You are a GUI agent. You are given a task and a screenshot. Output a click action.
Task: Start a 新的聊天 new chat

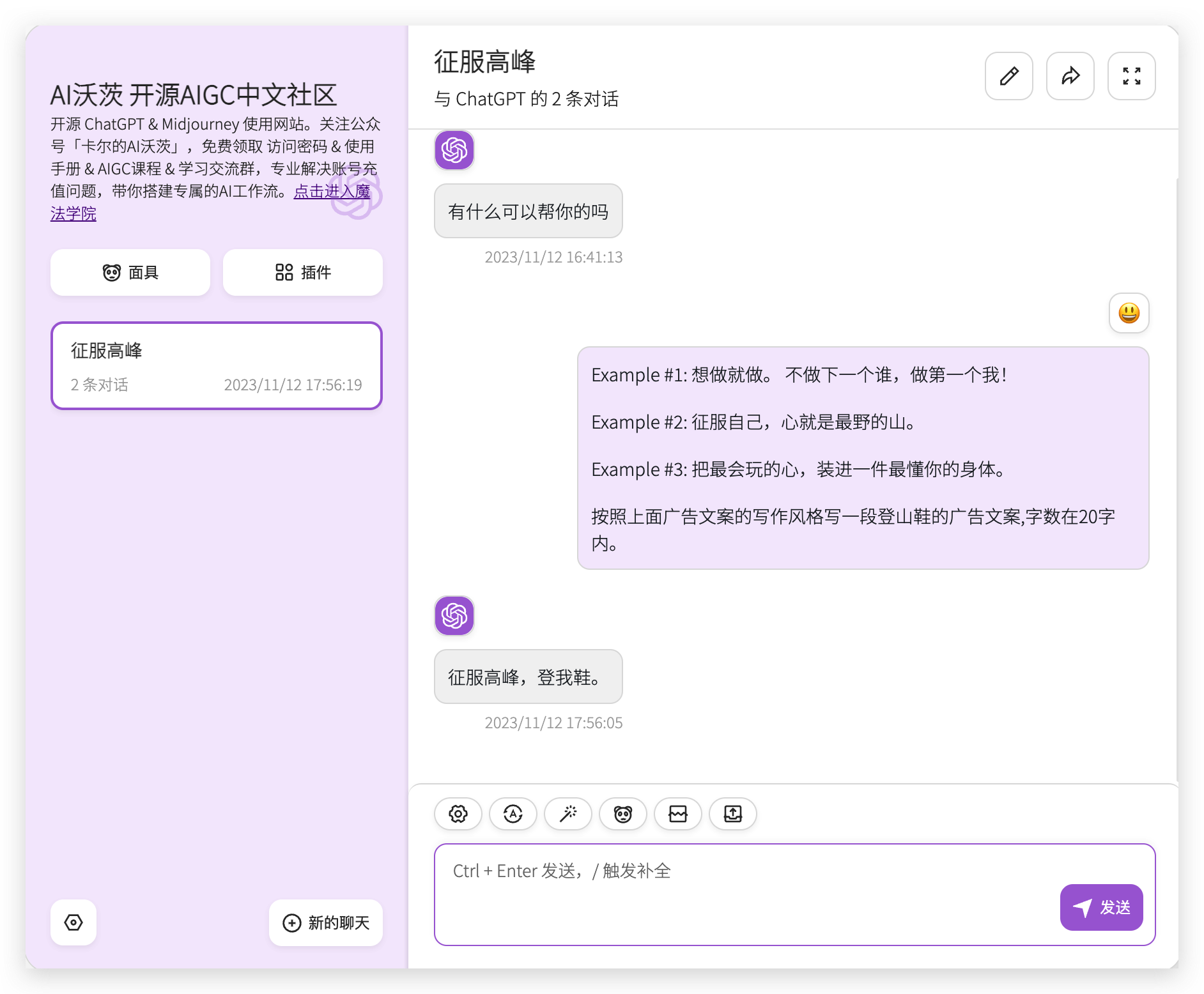click(326, 922)
